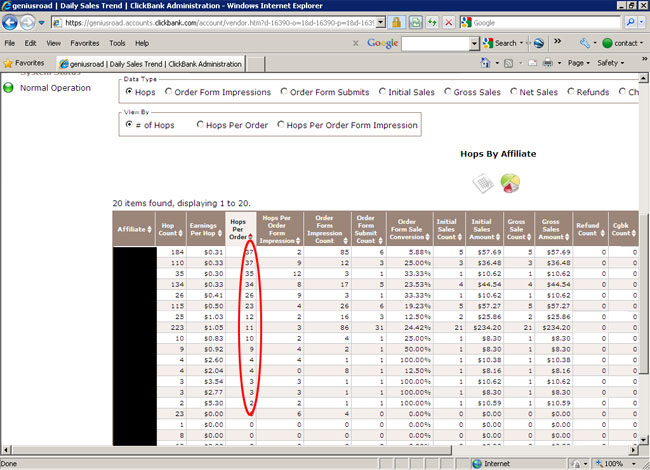Select Order Form Submits radio
This screenshot has width=650, height=470.
(x=284, y=92)
